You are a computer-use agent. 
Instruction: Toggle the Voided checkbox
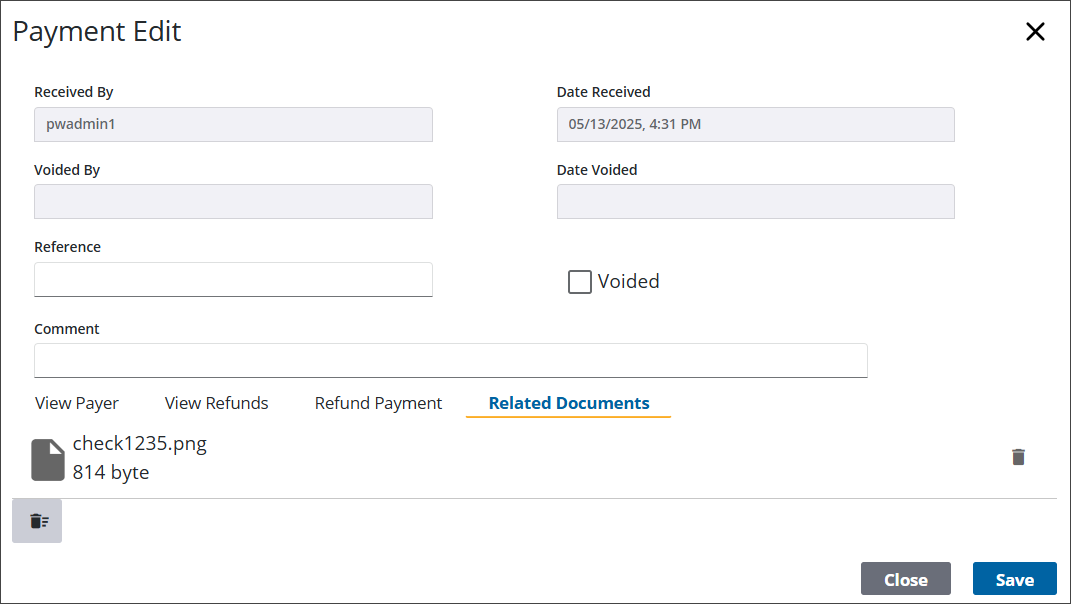tap(579, 282)
